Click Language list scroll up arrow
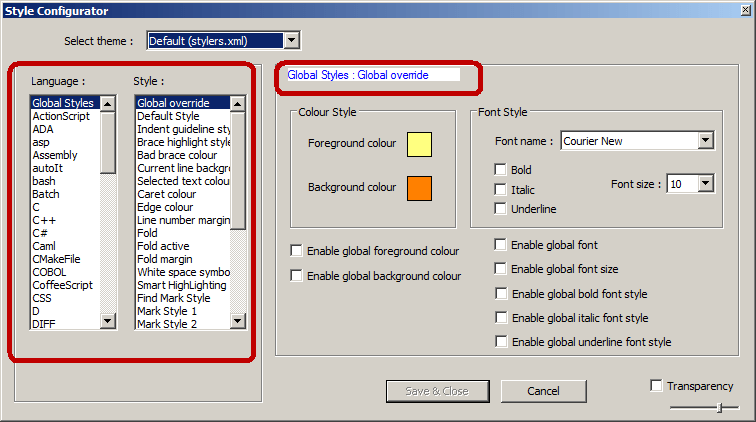Image resolution: width=756 pixels, height=422 pixels. [108, 103]
